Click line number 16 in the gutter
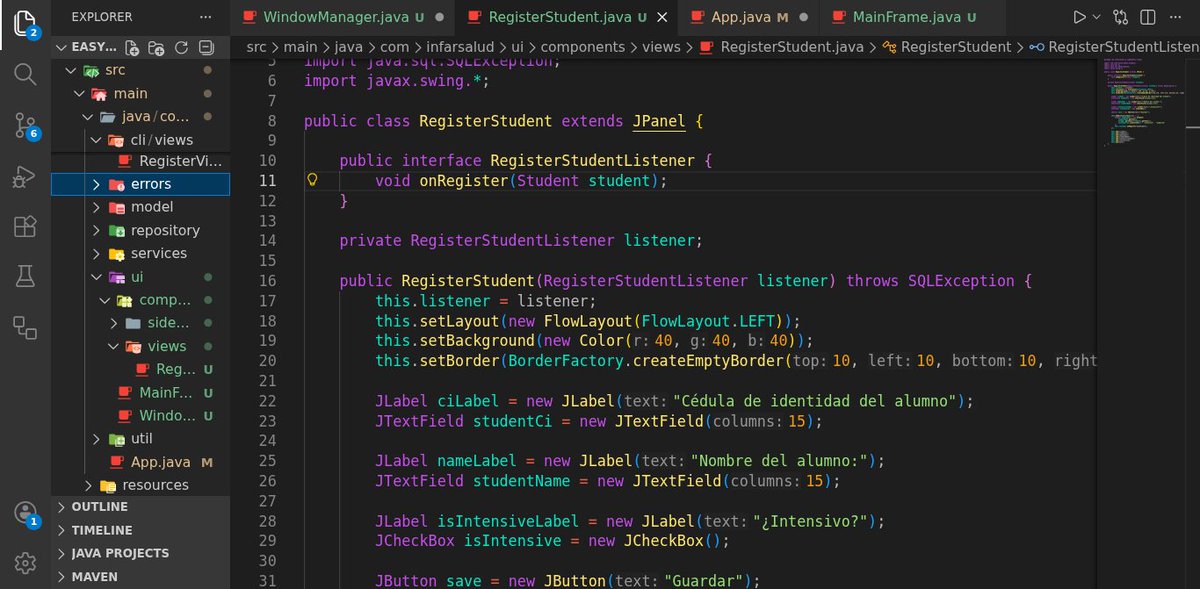This screenshot has height=589, width=1200. tap(267, 281)
